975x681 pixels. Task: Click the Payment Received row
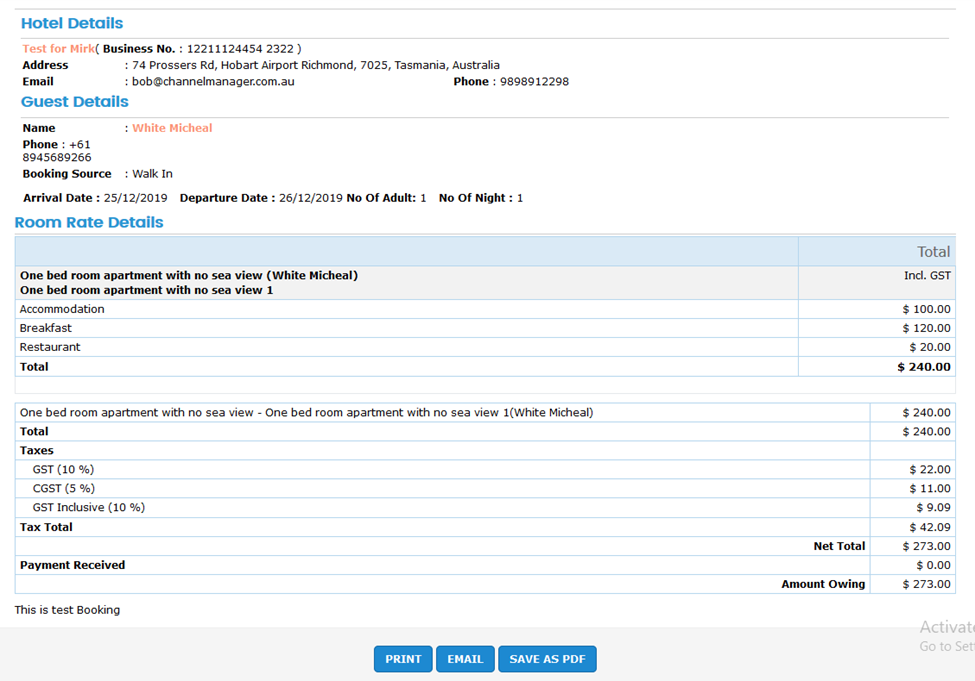coord(73,566)
